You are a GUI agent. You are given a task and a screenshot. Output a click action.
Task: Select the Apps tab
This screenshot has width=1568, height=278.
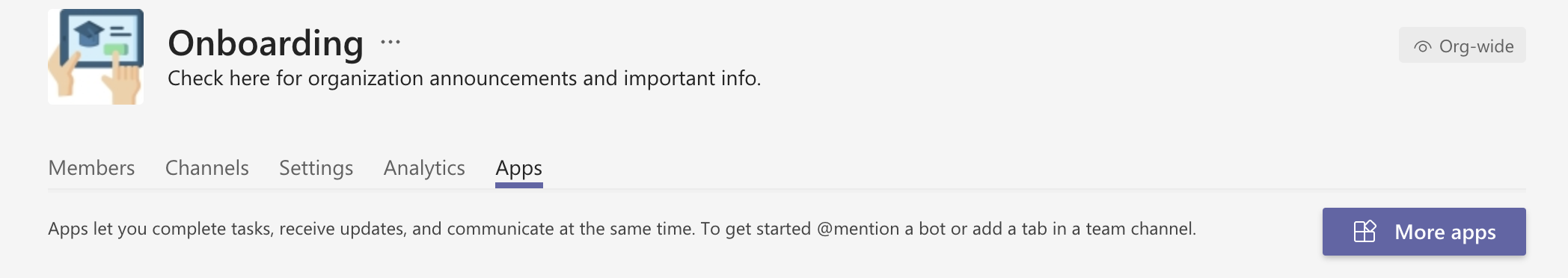pos(519,167)
